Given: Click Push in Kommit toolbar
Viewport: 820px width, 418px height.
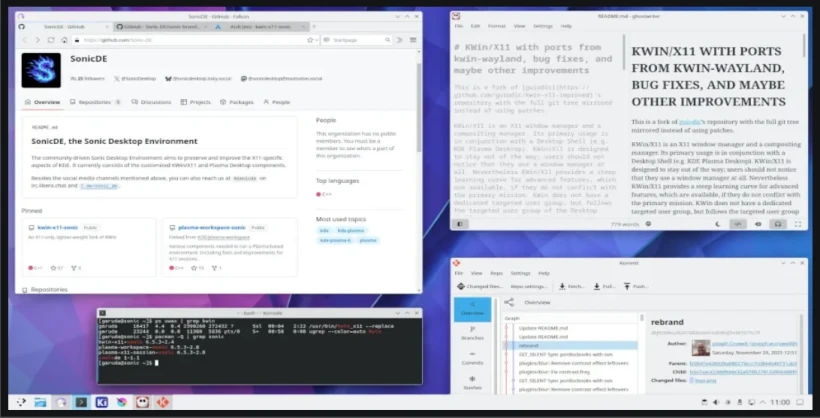Looking at the screenshot, I should 635,286.
